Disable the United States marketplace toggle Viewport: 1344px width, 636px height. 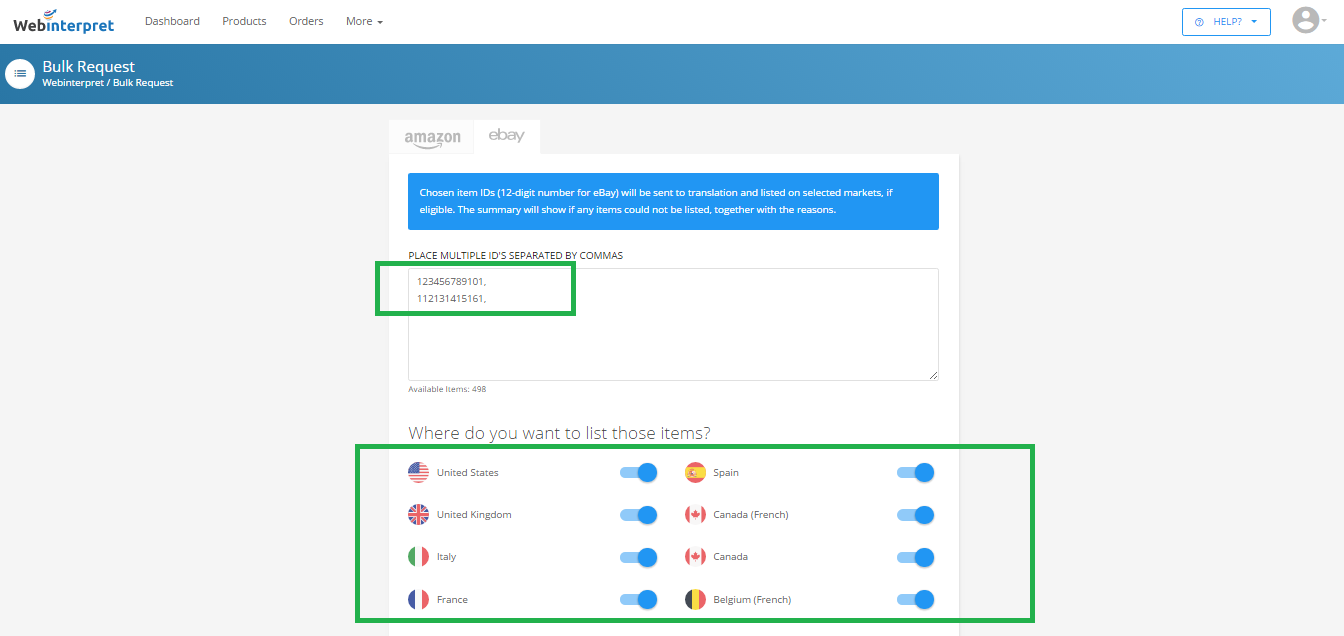pyautogui.click(x=638, y=473)
